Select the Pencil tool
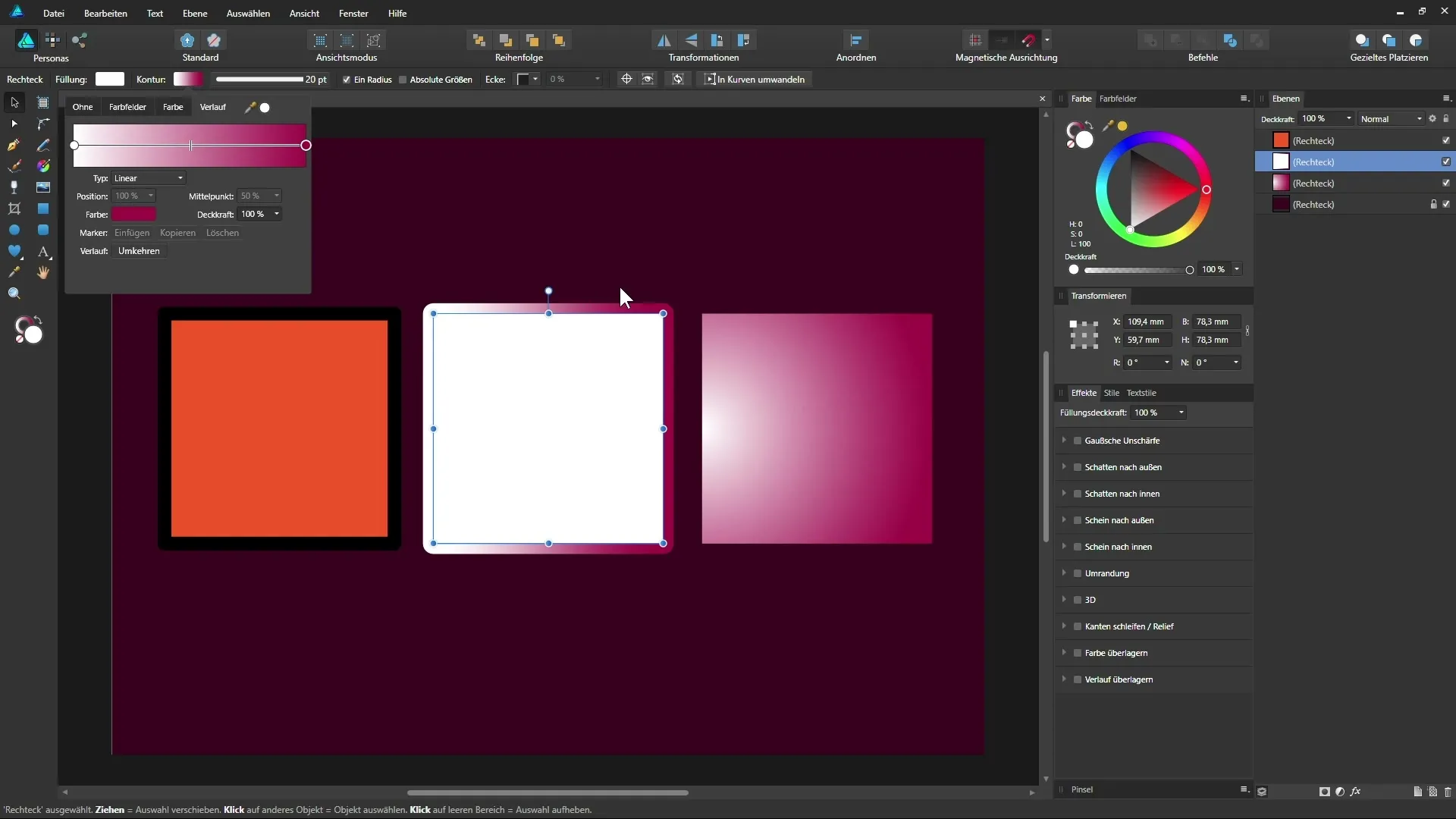This screenshot has width=1456, height=819. click(x=43, y=145)
